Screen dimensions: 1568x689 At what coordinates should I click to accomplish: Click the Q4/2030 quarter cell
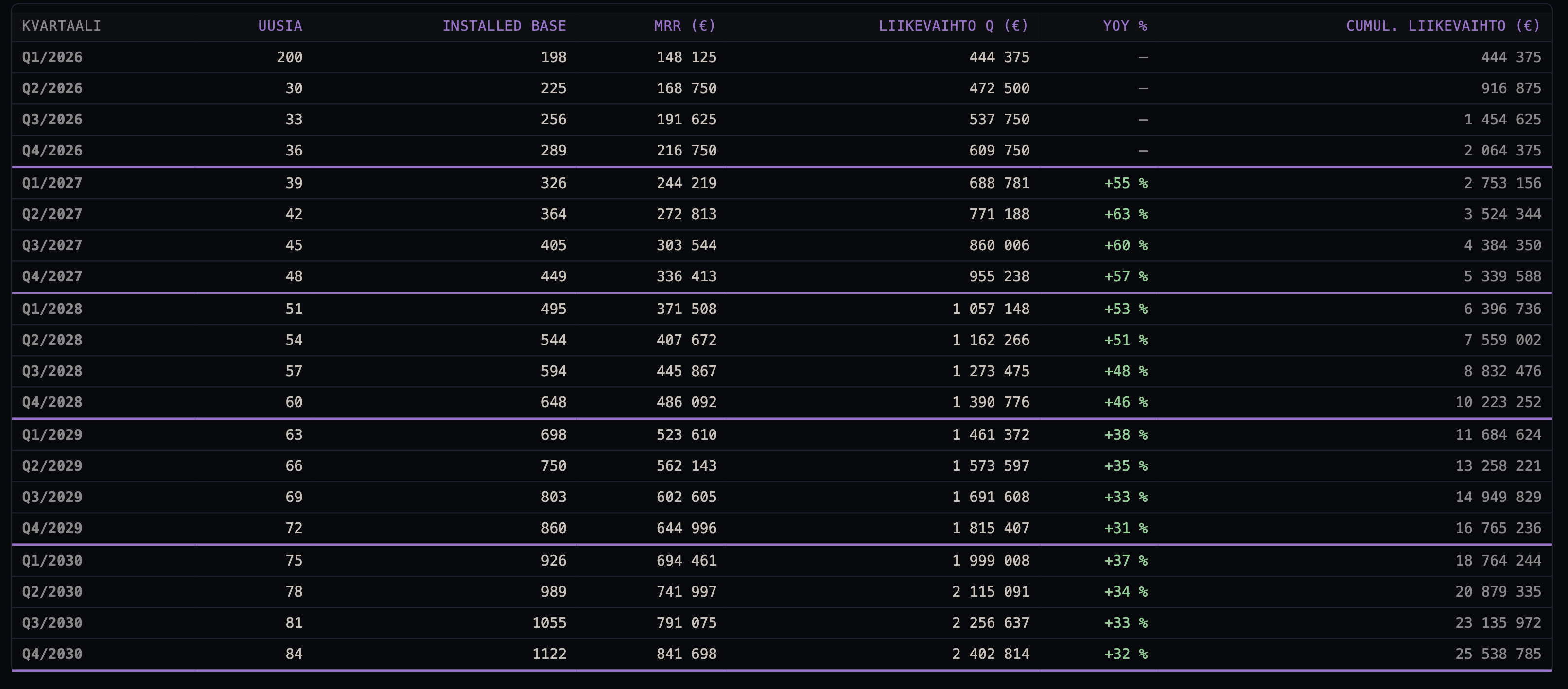coord(52,655)
